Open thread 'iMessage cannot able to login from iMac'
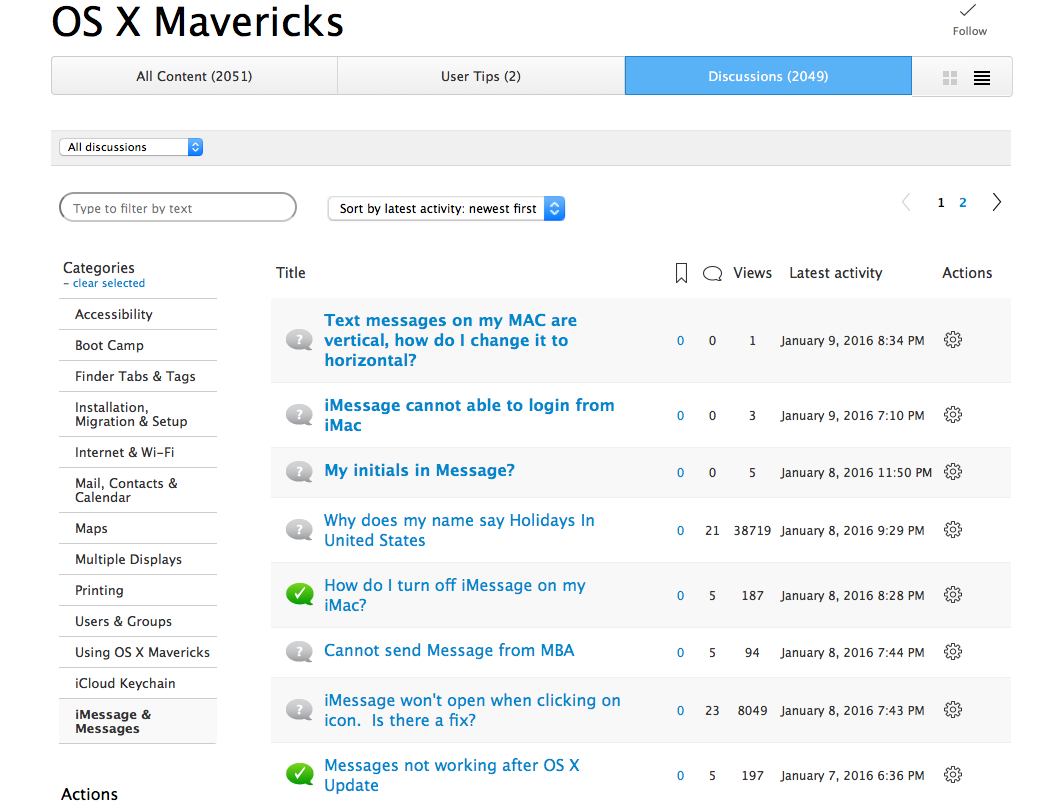Viewport: 1048px width, 801px height. click(469, 415)
